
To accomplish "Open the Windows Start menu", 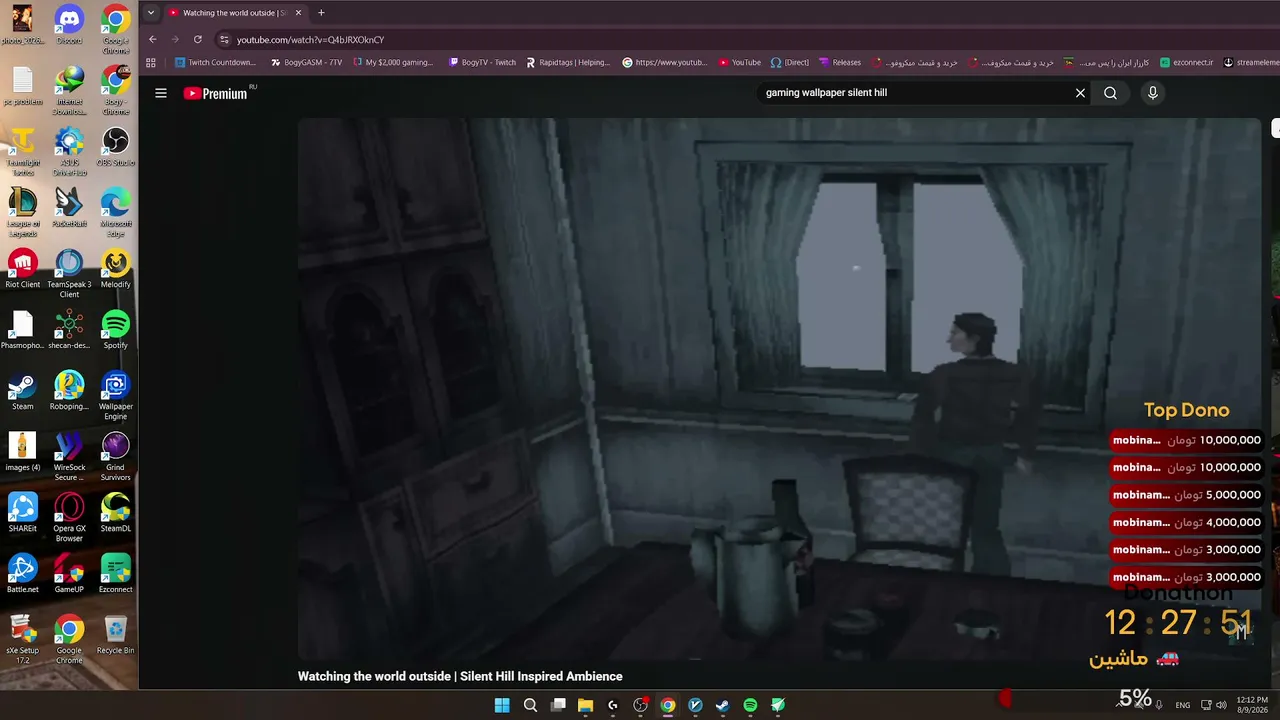I will (x=502, y=705).
